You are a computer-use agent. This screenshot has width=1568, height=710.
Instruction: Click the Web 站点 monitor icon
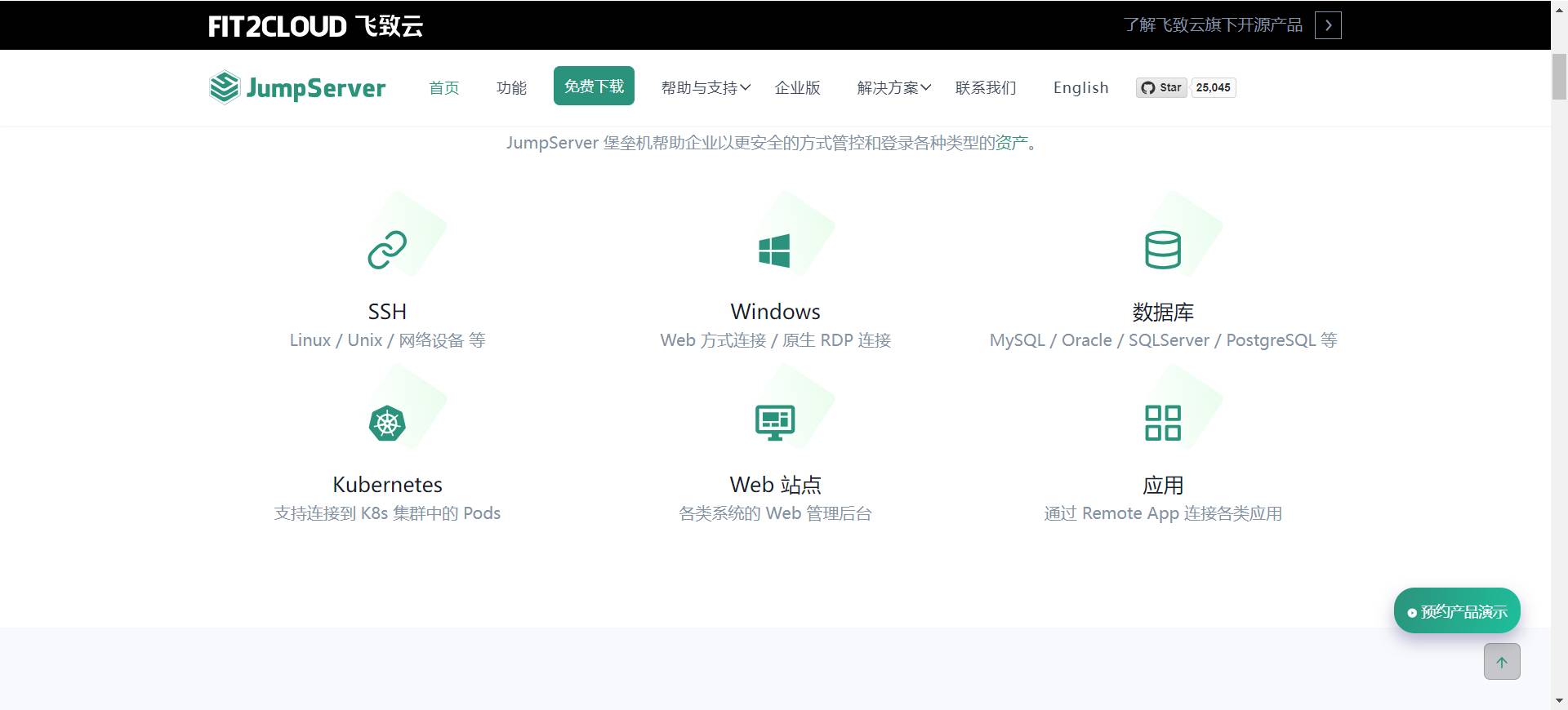[x=775, y=423]
